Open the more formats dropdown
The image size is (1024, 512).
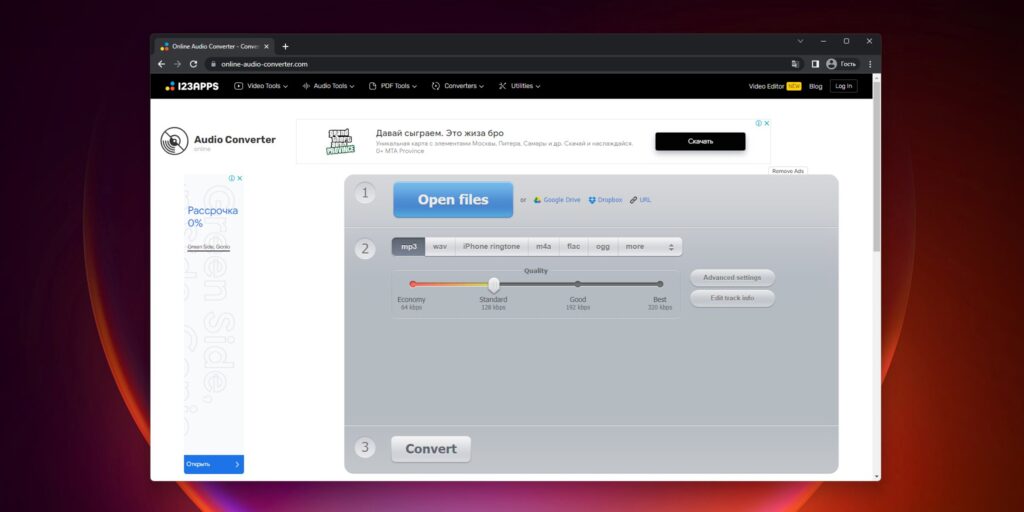pyautogui.click(x=650, y=247)
